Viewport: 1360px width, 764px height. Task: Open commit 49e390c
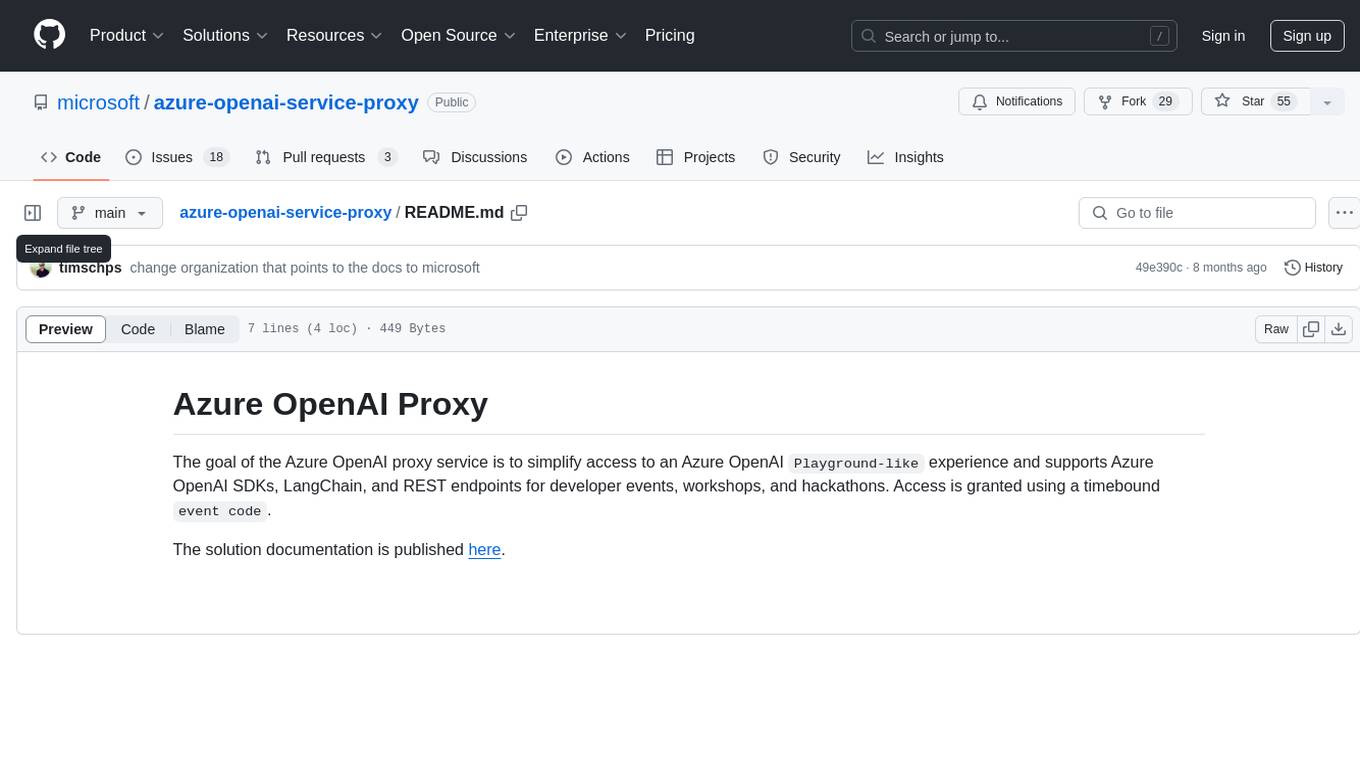pos(1159,268)
